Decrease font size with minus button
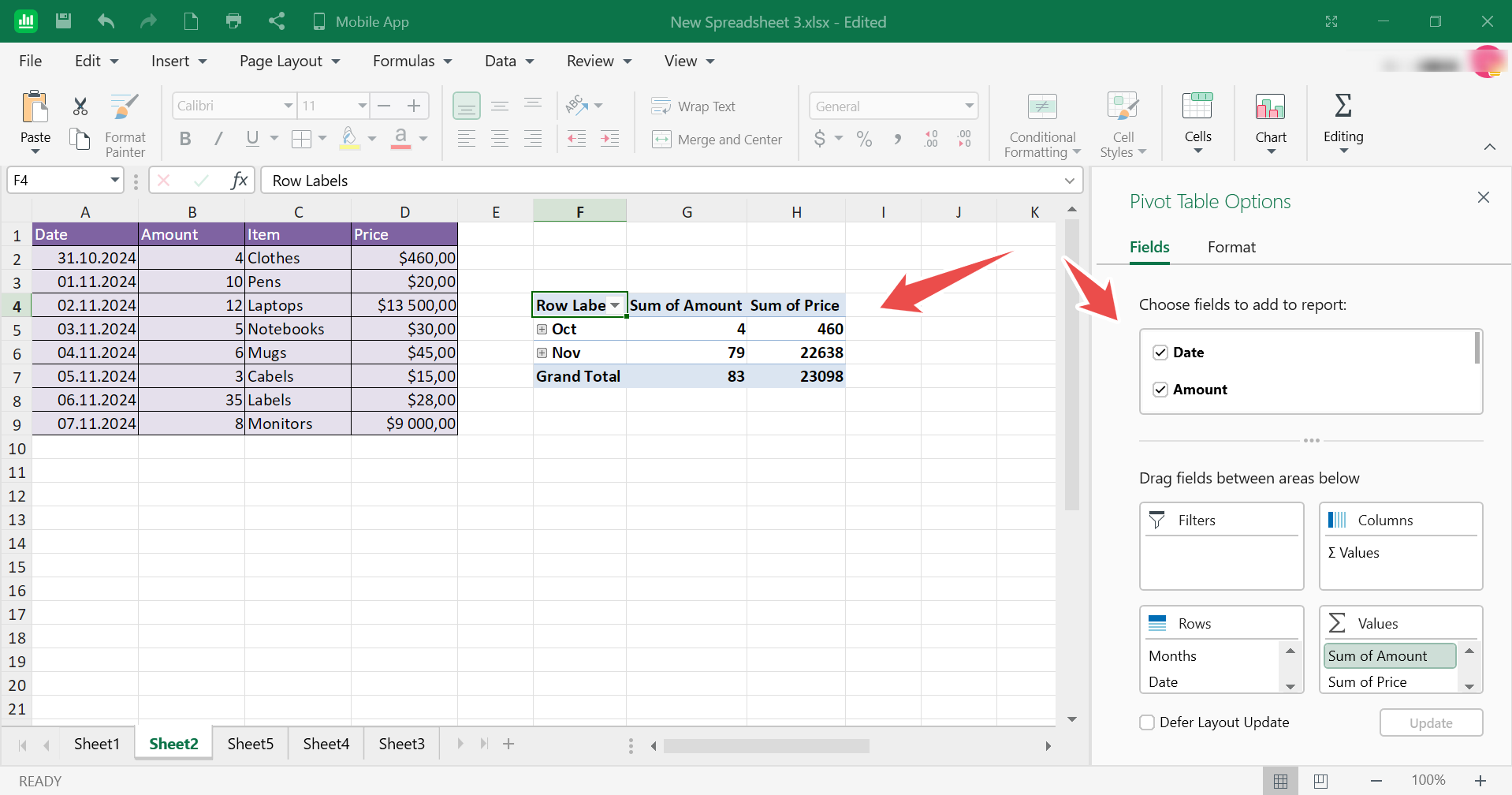This screenshot has height=795, width=1512. click(x=384, y=106)
